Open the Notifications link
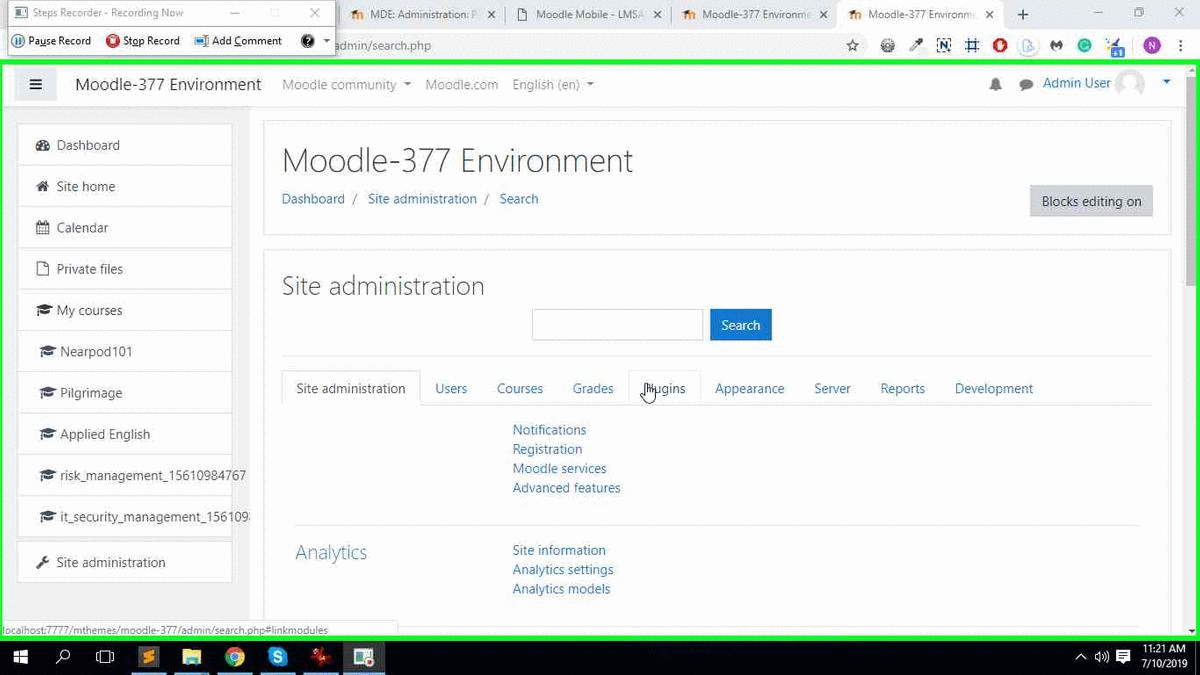 click(x=549, y=430)
